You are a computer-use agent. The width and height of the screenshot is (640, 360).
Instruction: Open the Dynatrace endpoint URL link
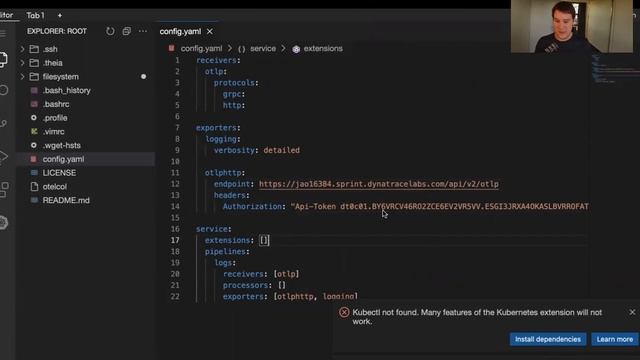click(378, 184)
